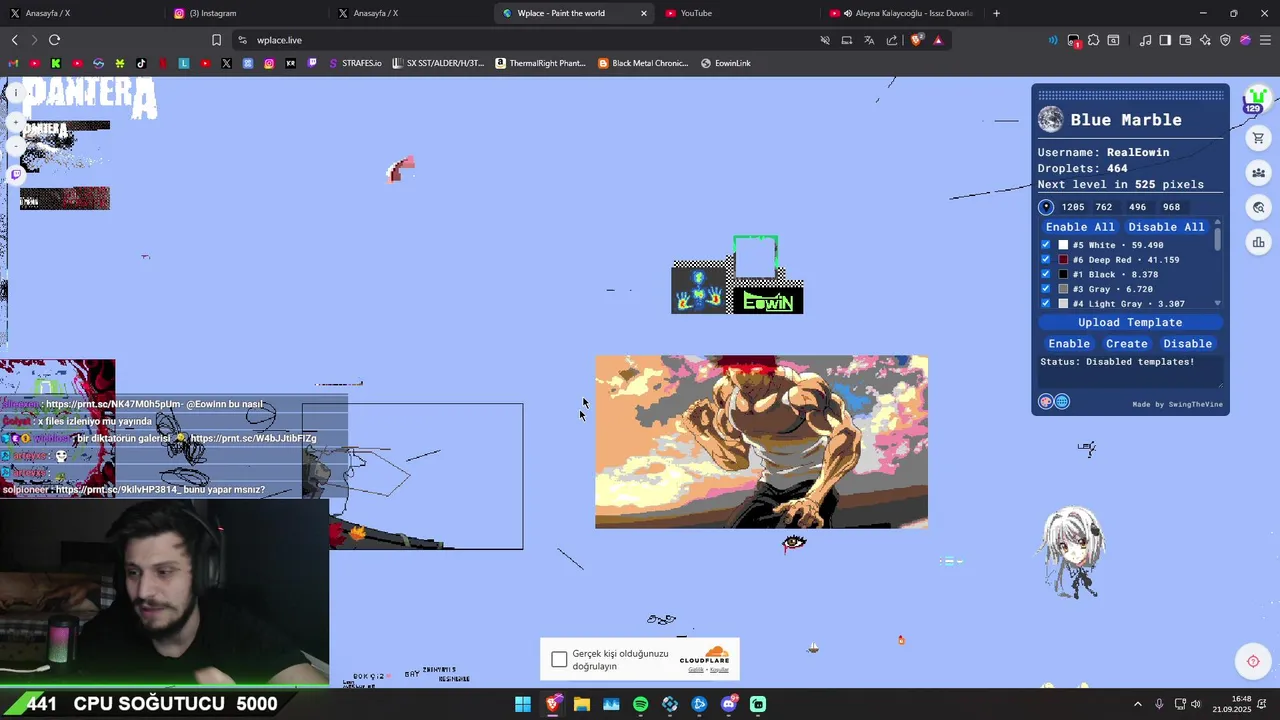The width and height of the screenshot is (1280, 720).
Task: Open Brave Leo AI sparkle icon
Action: [x=1205, y=40]
